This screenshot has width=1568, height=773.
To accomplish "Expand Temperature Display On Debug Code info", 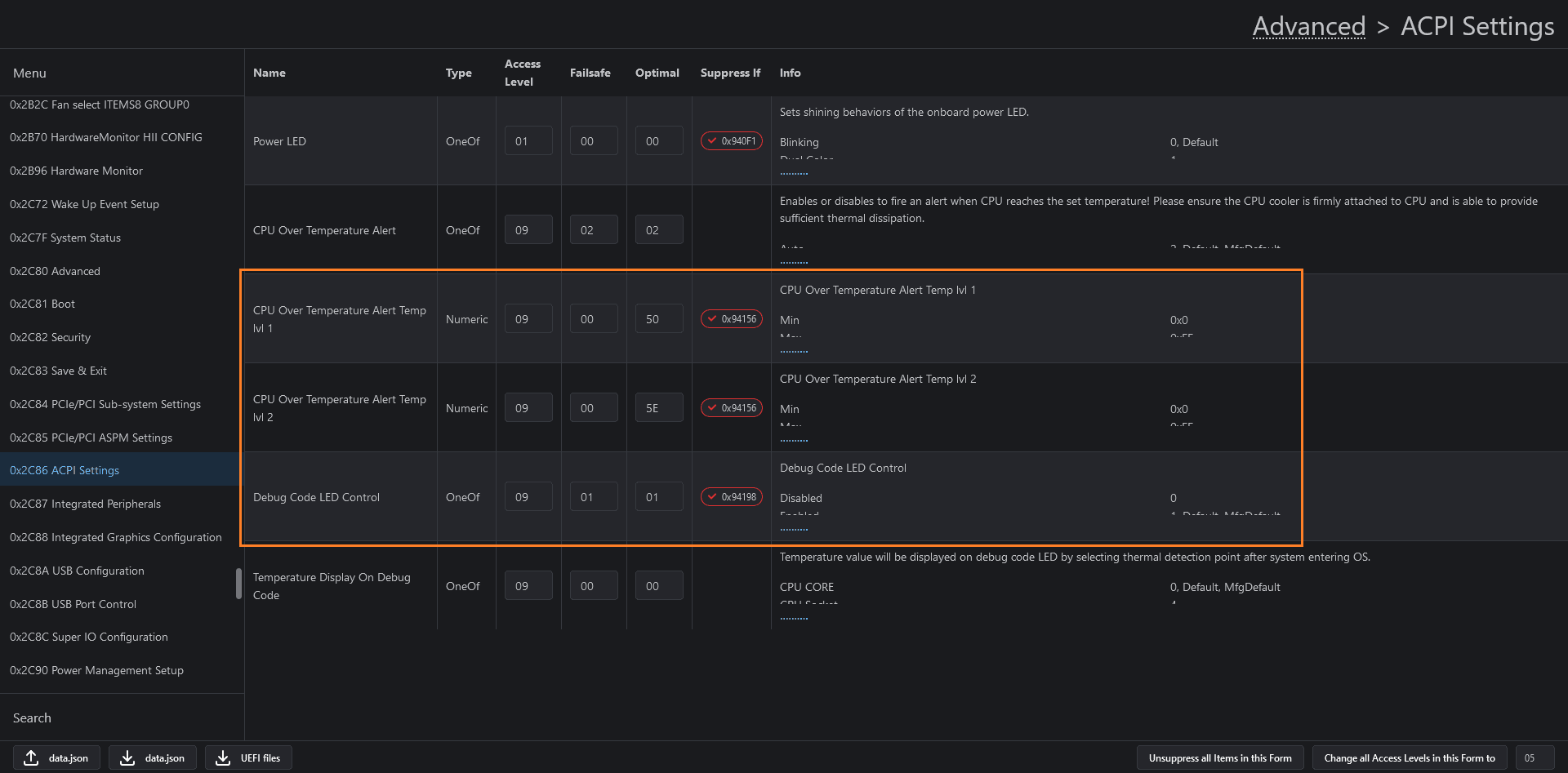I will coord(794,619).
